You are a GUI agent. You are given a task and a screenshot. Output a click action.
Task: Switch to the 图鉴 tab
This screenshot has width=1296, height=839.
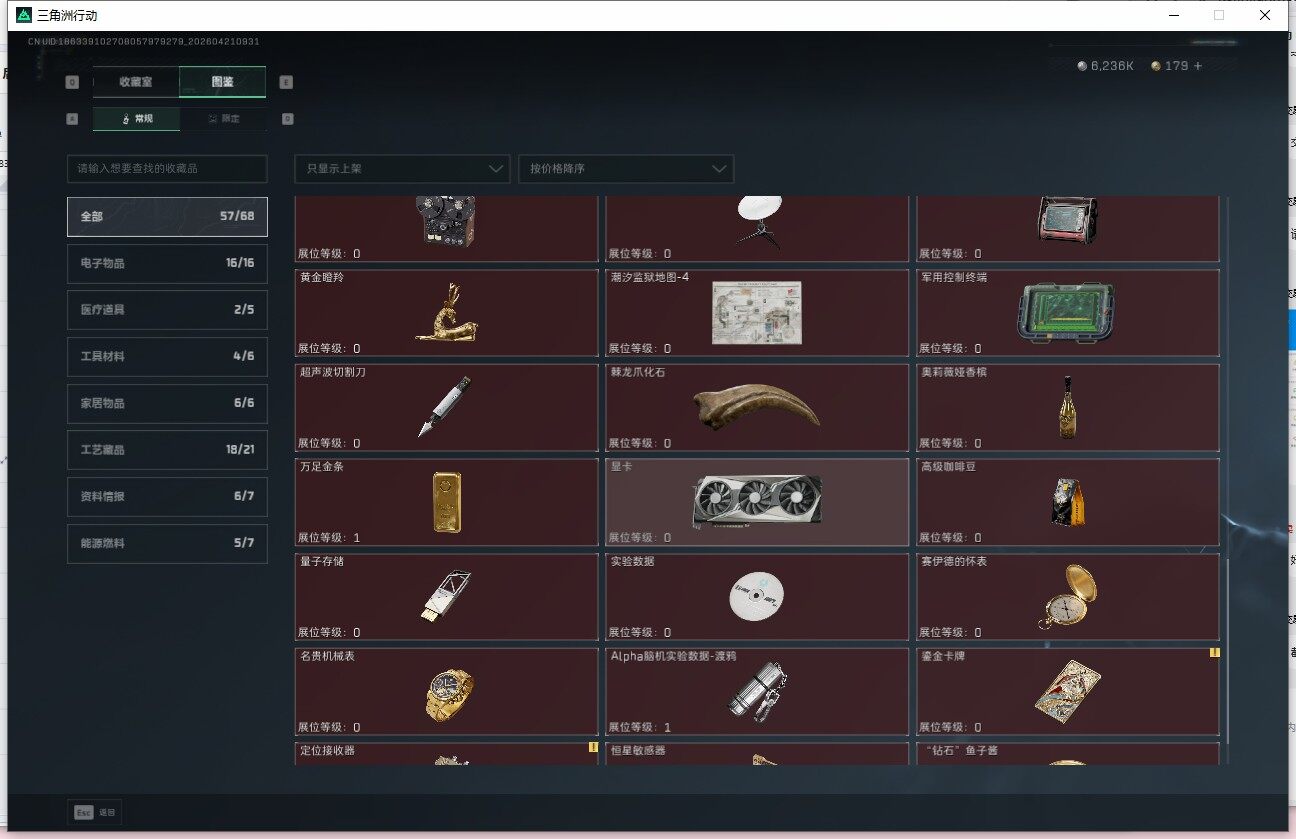pyautogui.click(x=222, y=82)
